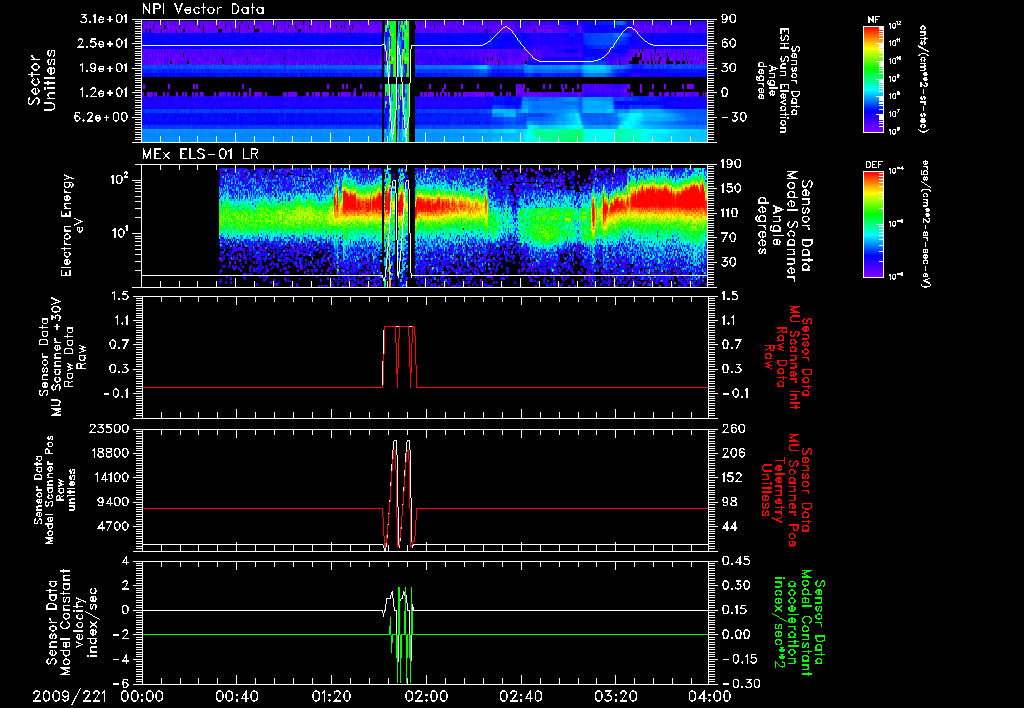
Task: Click the "23500" scanner position tick value
Action: click(111, 428)
